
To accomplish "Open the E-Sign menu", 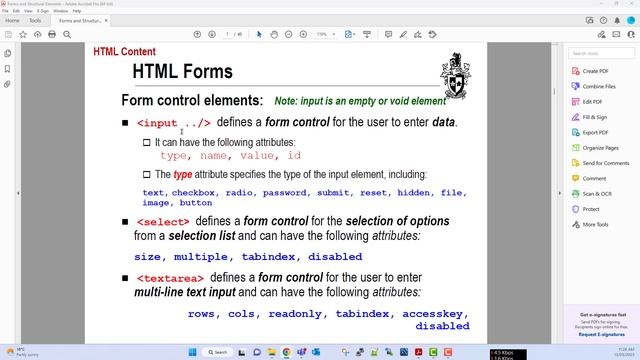I will (43, 11).
